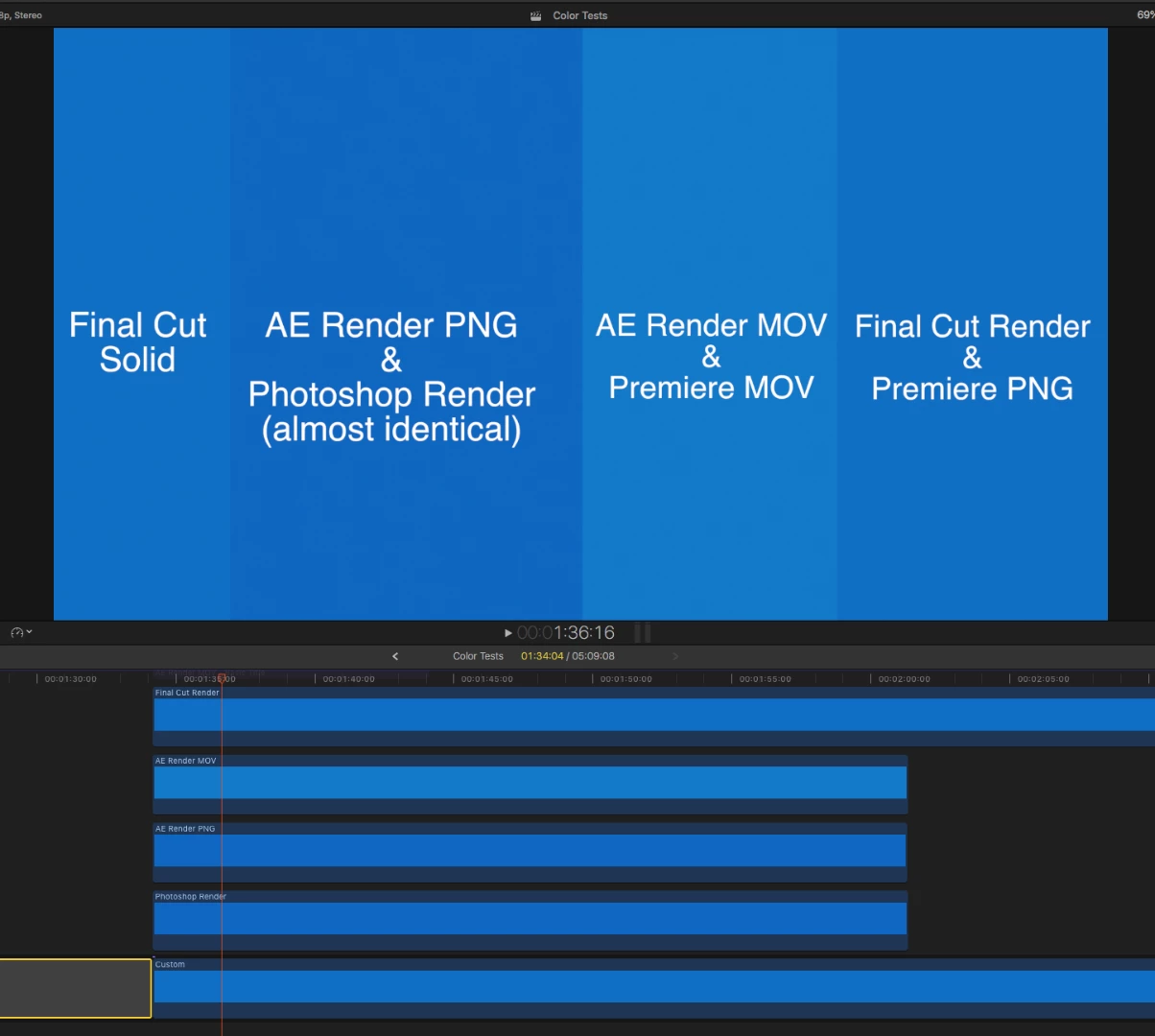The image size is (1155, 1036).
Task: Go forward in timeline history
Action: point(675,656)
